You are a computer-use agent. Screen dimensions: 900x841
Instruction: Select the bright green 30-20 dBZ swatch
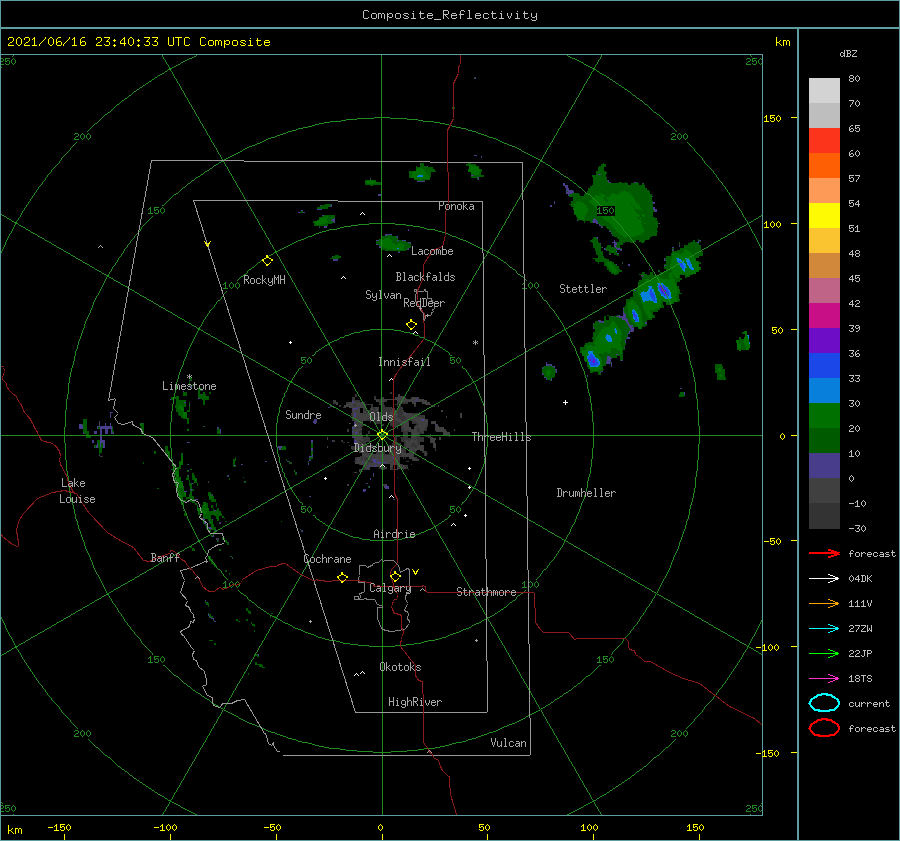(x=824, y=416)
